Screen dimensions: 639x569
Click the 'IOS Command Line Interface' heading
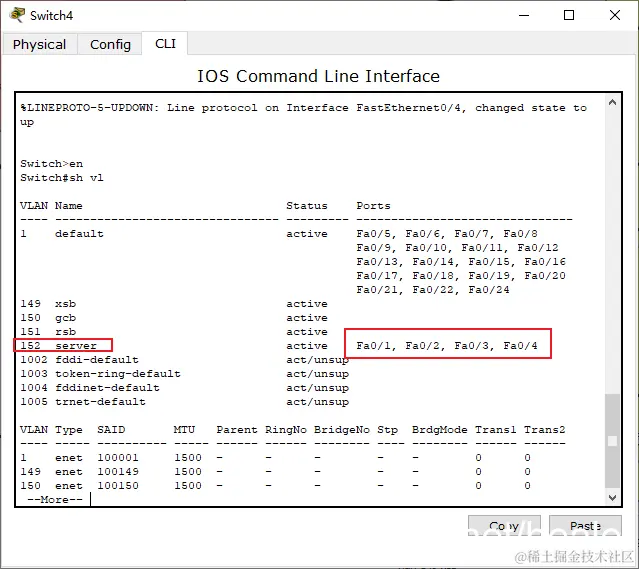(318, 76)
